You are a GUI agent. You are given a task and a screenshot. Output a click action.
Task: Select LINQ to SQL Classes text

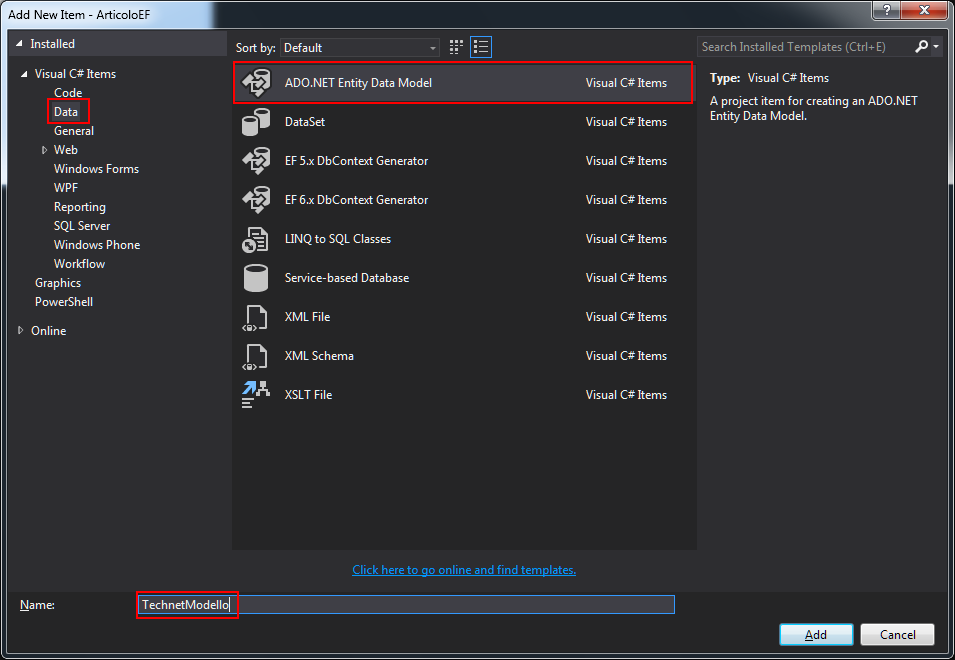tap(338, 239)
